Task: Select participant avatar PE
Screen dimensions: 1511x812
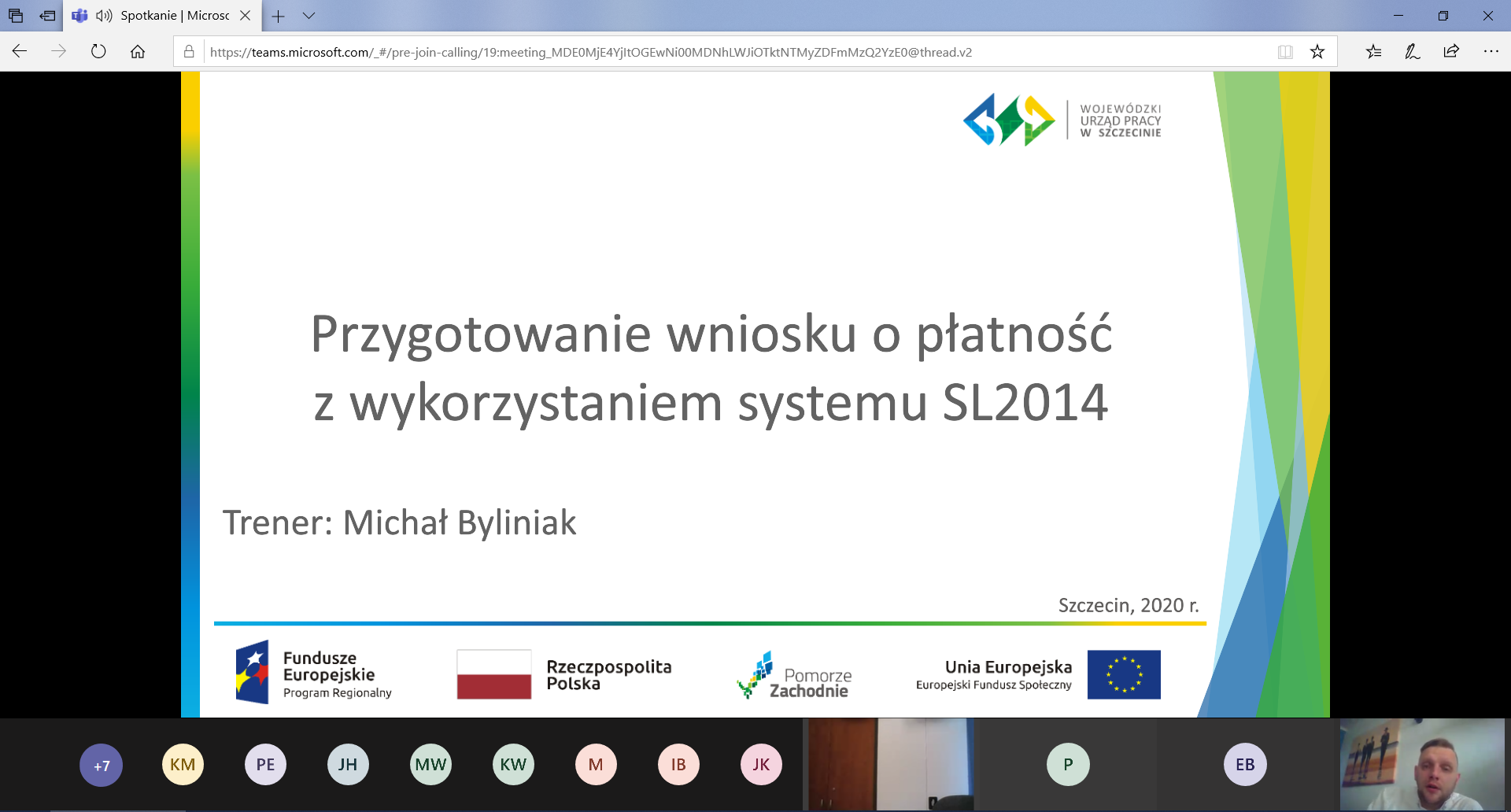Action: (265, 765)
